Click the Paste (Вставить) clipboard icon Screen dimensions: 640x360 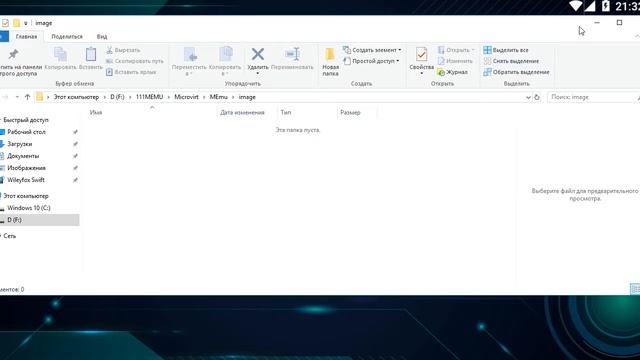(91, 55)
